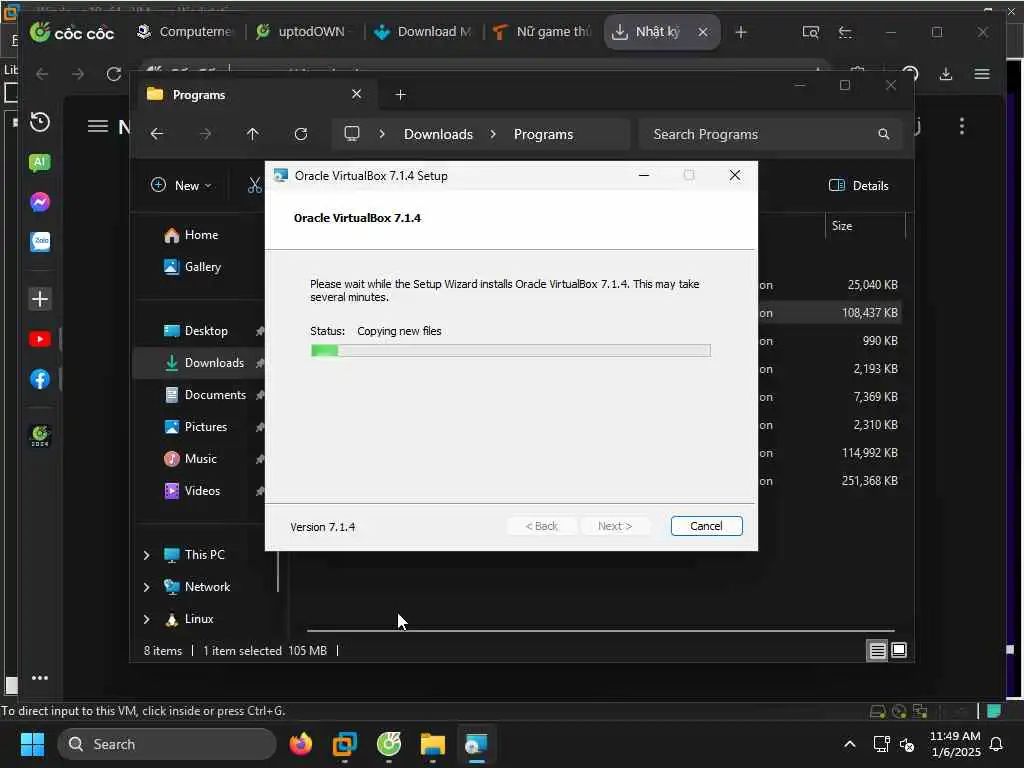Viewport: 1024px width, 768px height.
Task: Expand the Network tree node
Action: 146,587
